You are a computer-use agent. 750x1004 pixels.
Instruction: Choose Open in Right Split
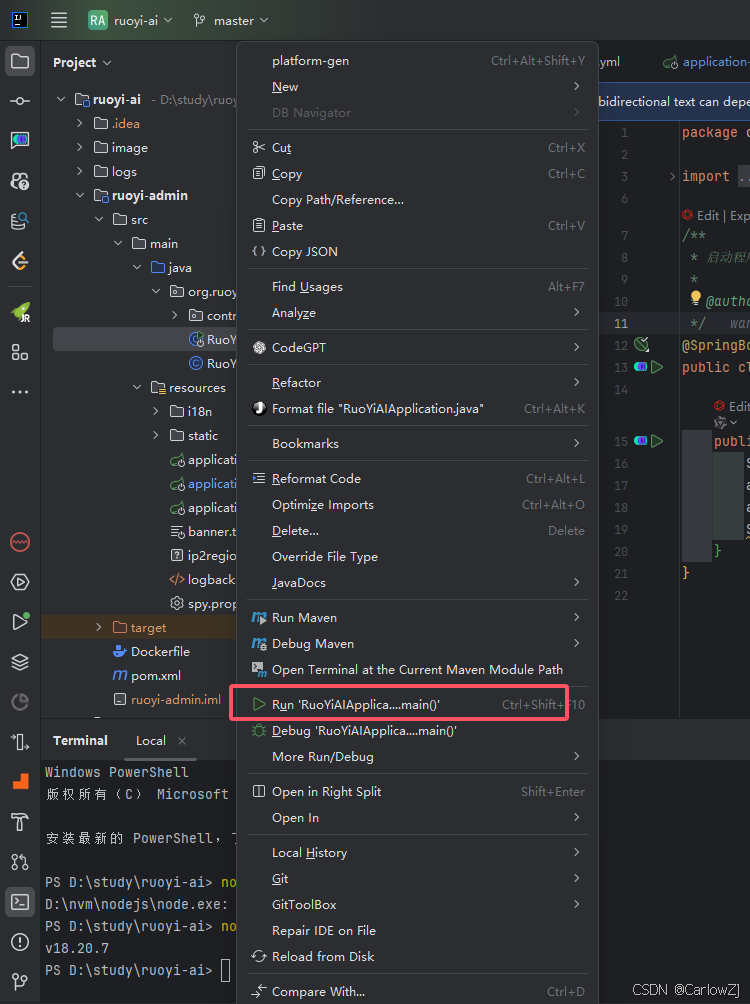click(x=417, y=791)
